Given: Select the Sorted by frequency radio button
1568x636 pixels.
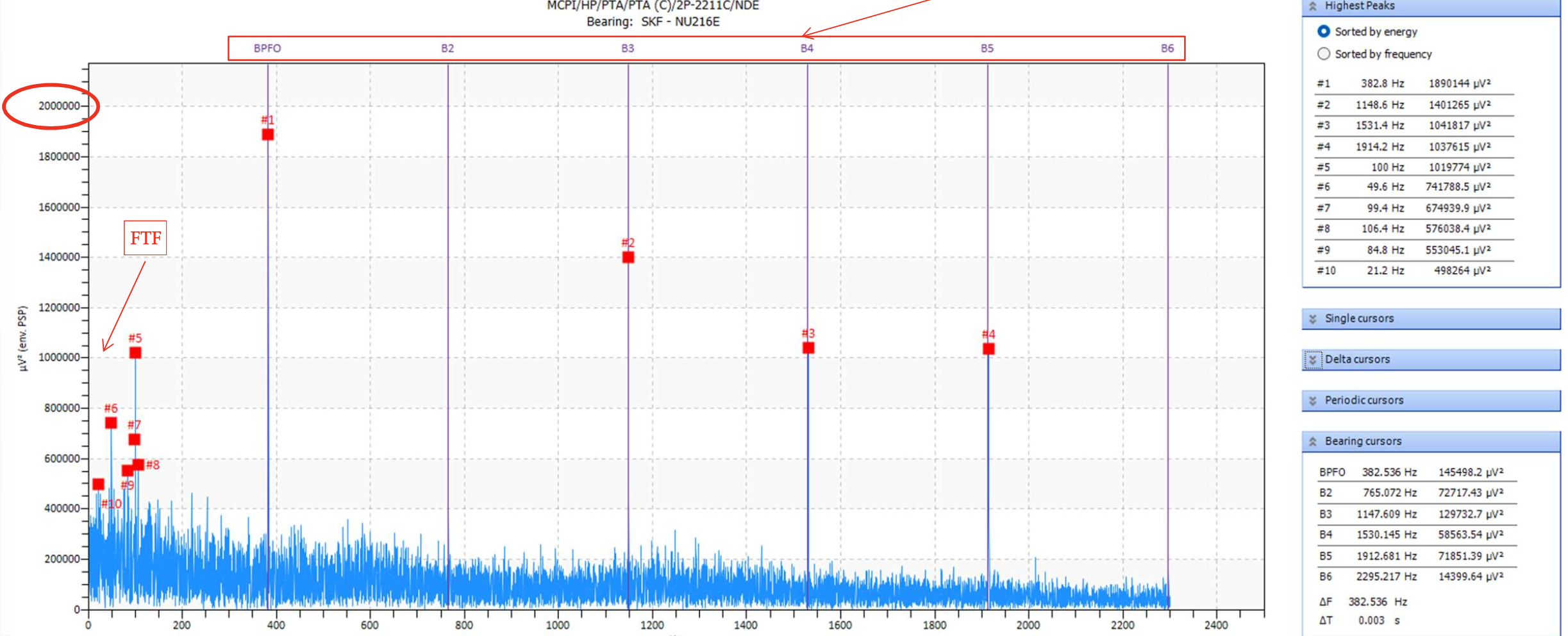Looking at the screenshot, I should (1324, 54).
